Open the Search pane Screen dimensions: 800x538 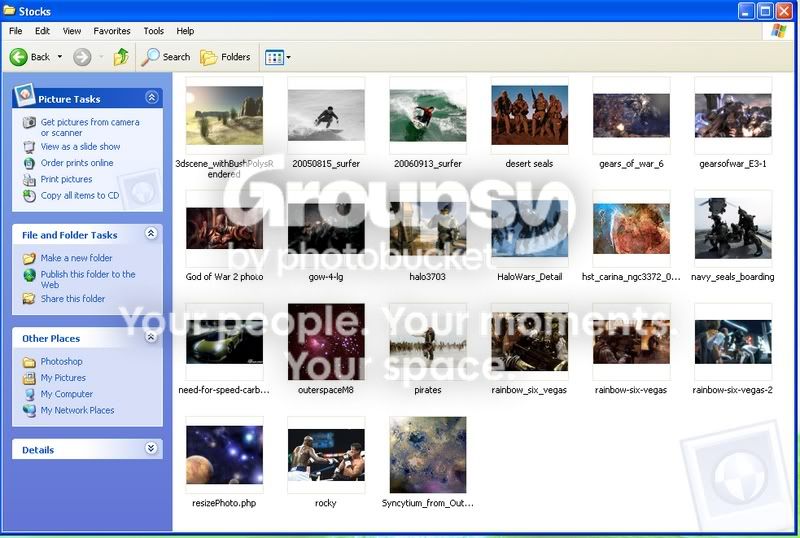coord(166,57)
